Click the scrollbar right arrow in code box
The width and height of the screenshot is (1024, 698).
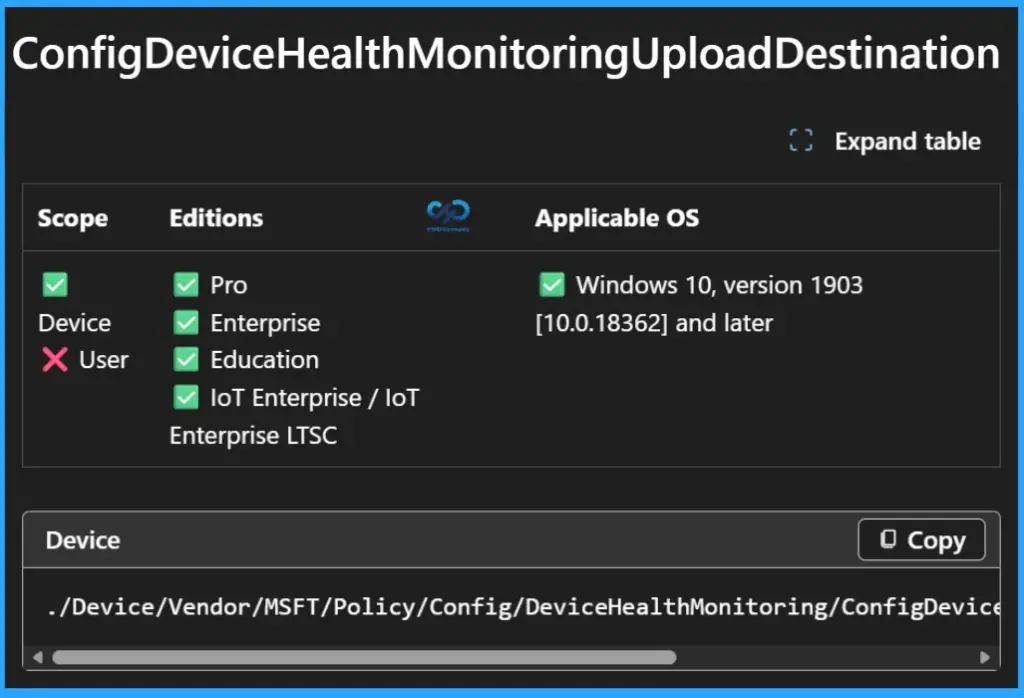(x=985, y=658)
